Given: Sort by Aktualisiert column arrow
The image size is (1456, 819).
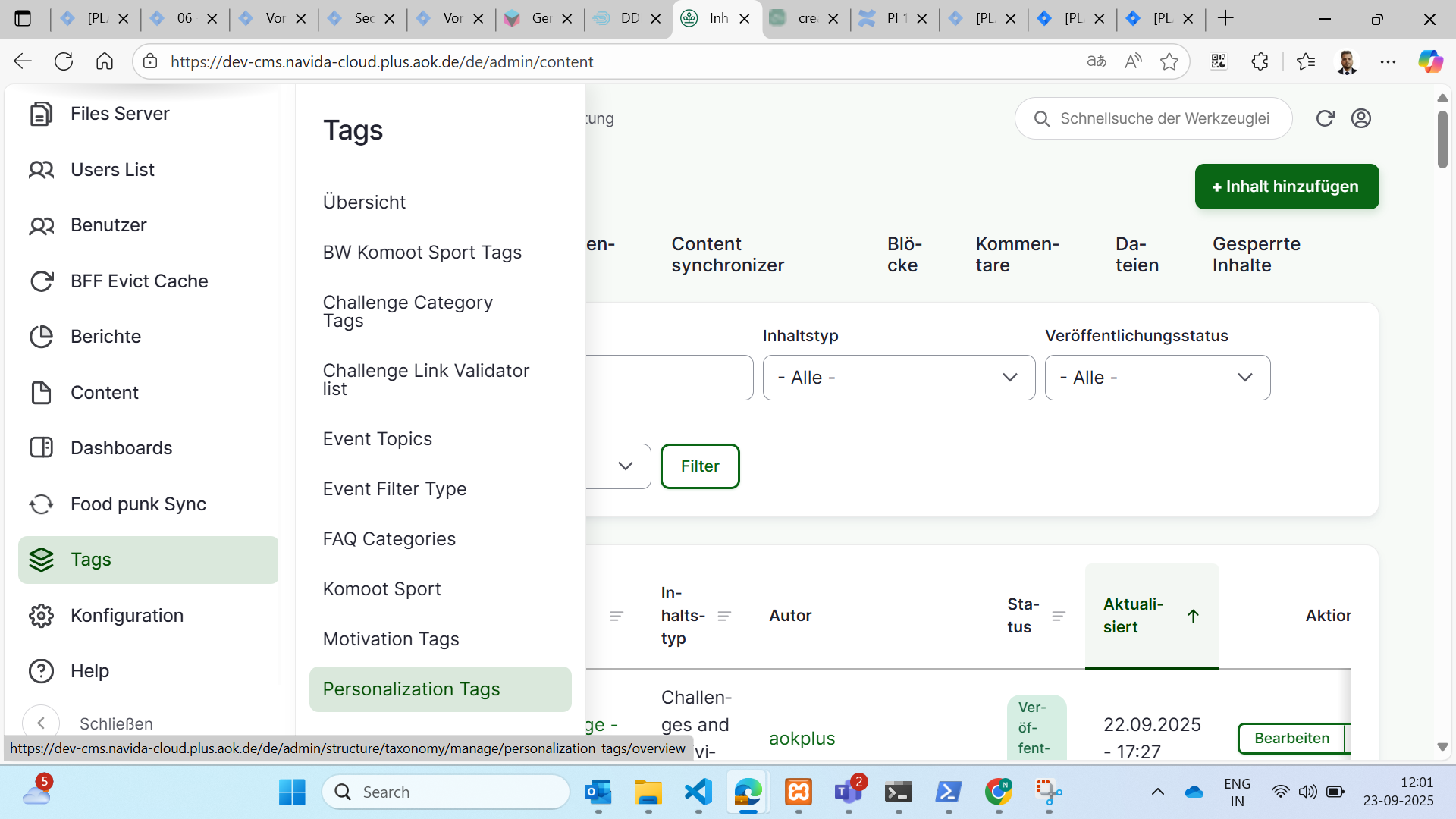Looking at the screenshot, I should pyautogui.click(x=1193, y=616).
